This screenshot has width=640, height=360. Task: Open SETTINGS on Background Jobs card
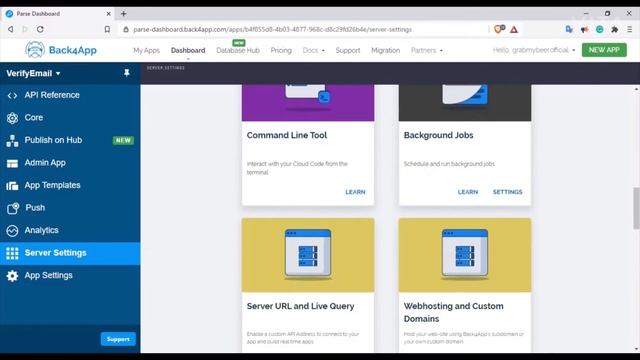[507, 192]
